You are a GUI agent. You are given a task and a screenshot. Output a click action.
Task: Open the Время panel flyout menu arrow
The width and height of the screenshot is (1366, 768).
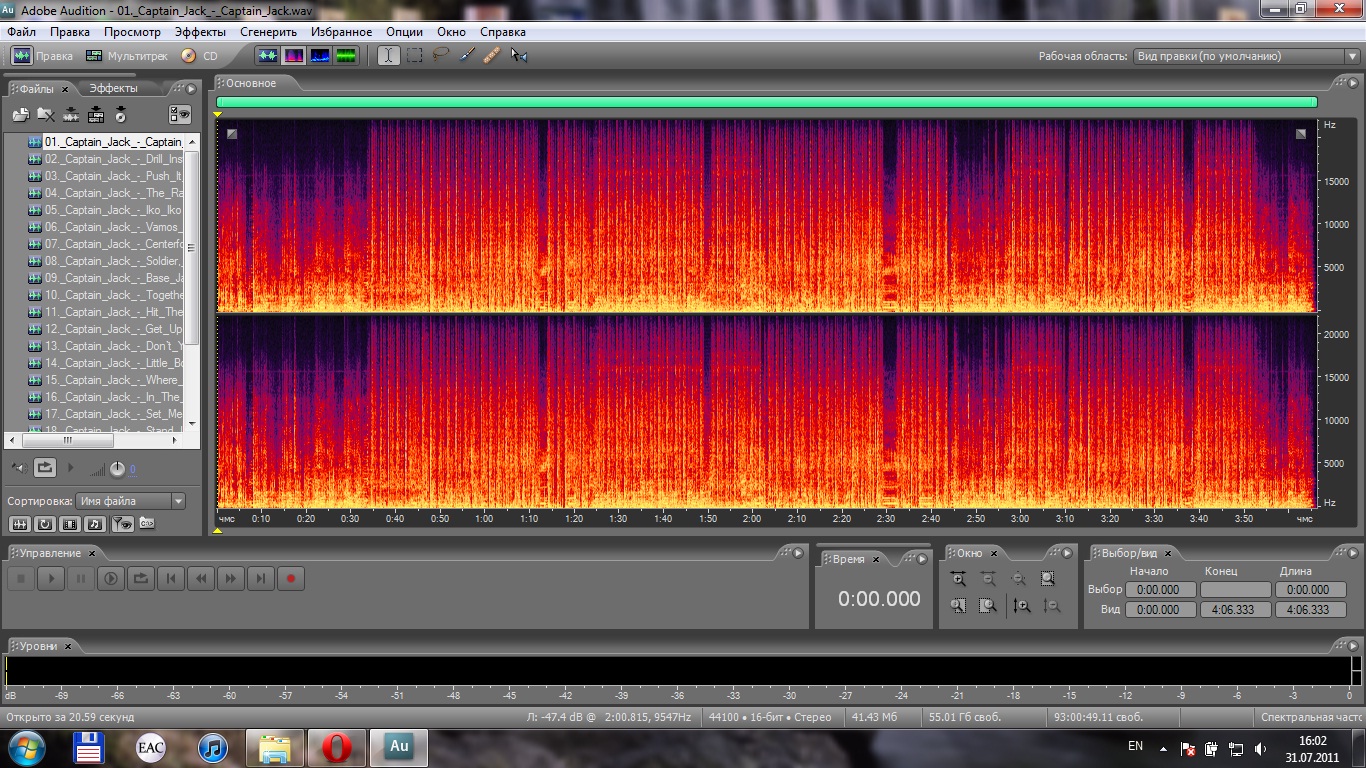click(923, 559)
